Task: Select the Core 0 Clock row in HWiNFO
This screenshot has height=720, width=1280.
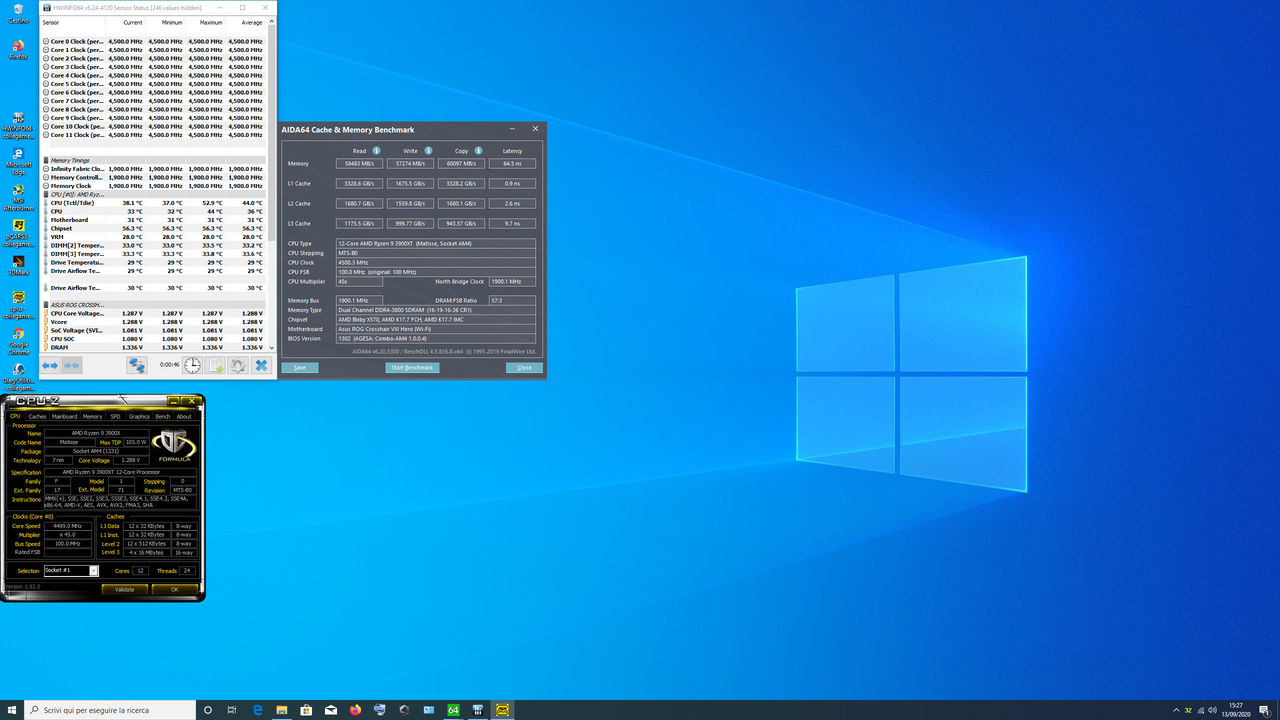Action: pyautogui.click(x=154, y=41)
